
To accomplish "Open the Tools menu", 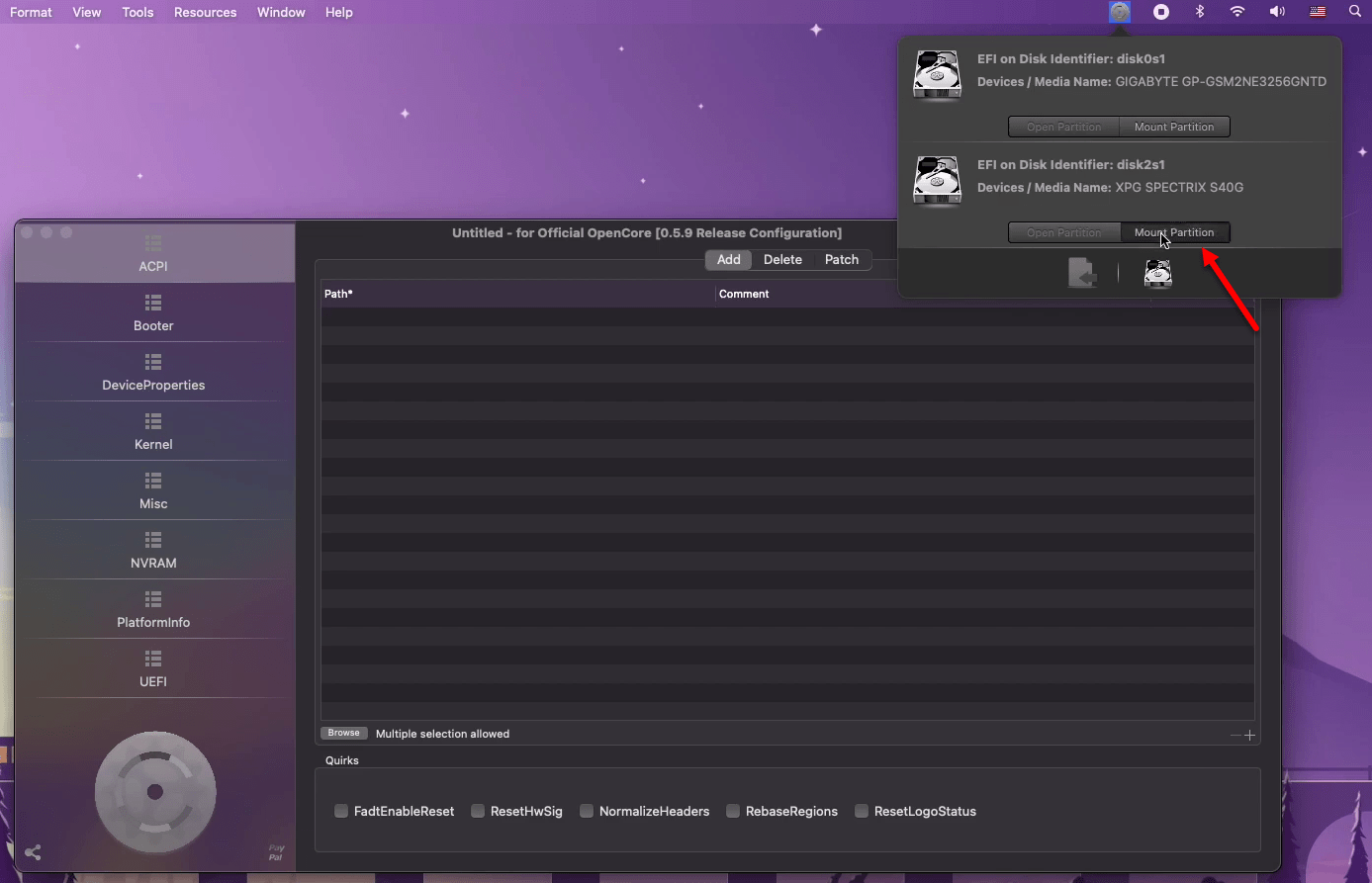I will pyautogui.click(x=137, y=12).
